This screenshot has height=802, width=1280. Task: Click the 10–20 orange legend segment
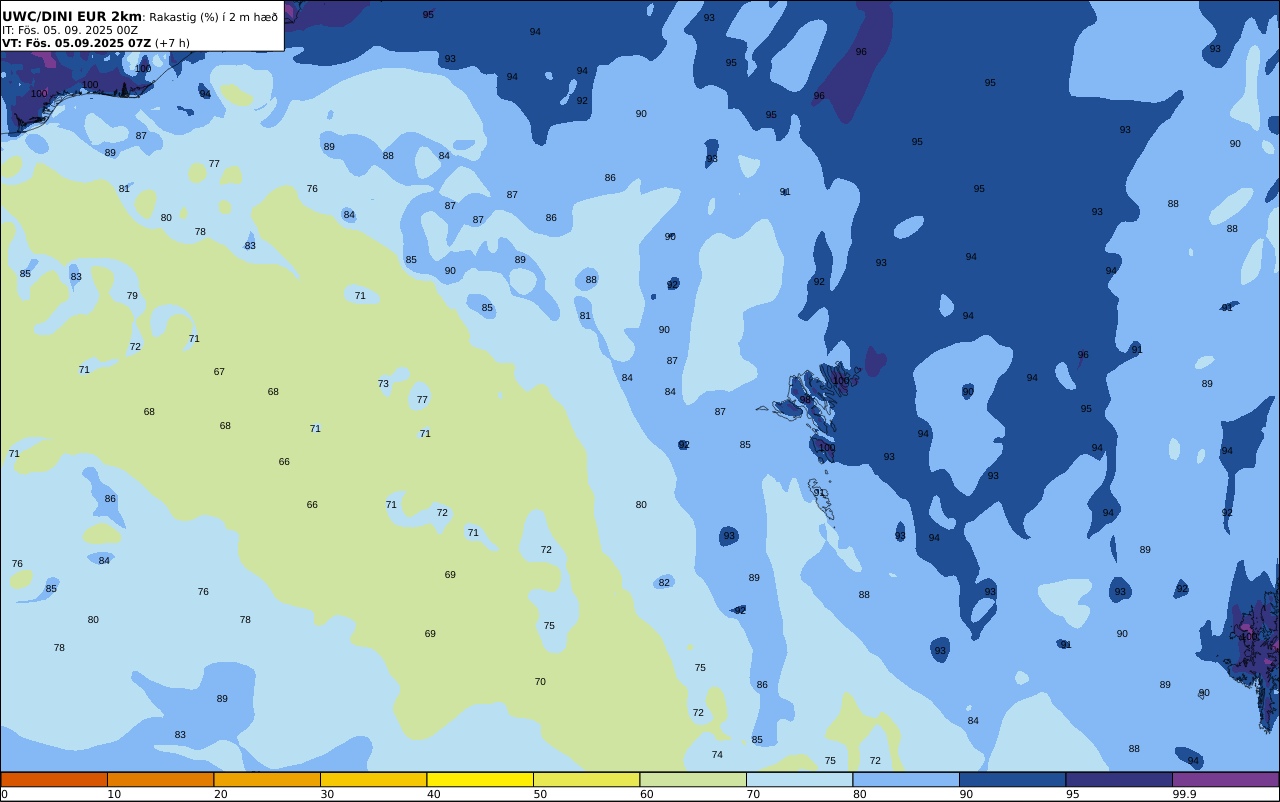point(160,779)
